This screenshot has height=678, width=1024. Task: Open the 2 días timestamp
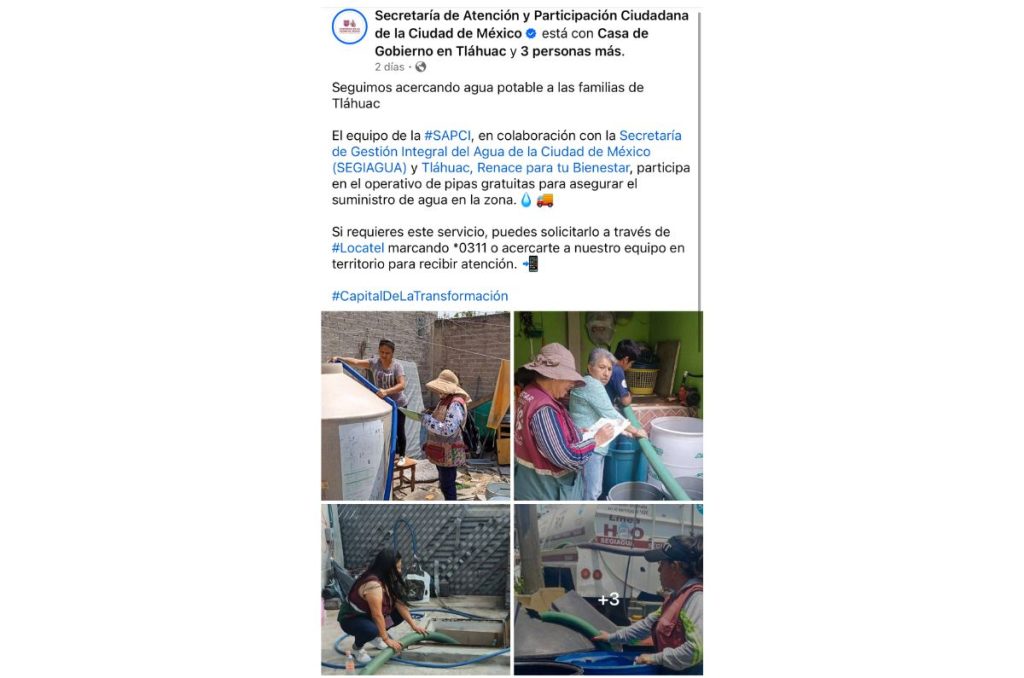click(389, 67)
